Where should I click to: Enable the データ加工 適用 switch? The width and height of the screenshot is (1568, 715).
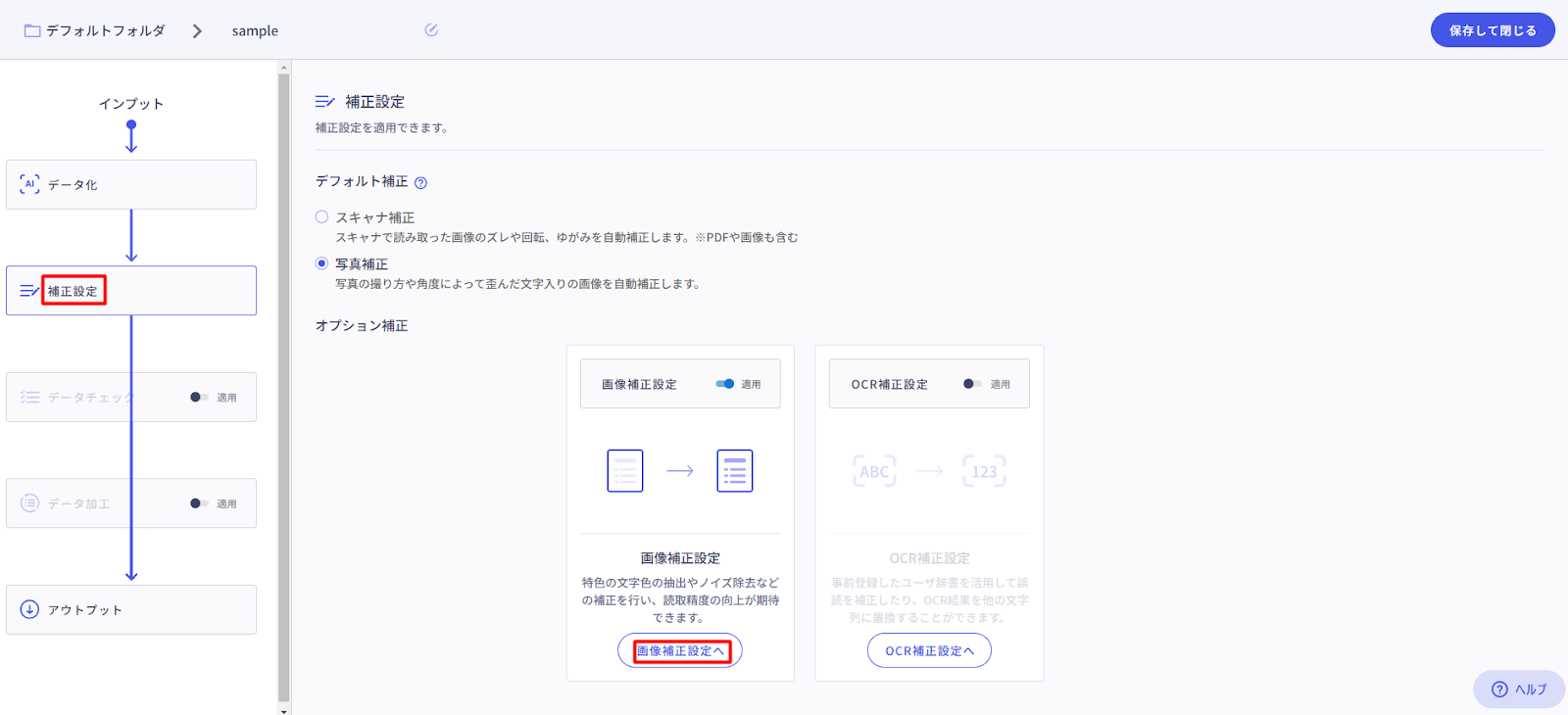[x=199, y=503]
